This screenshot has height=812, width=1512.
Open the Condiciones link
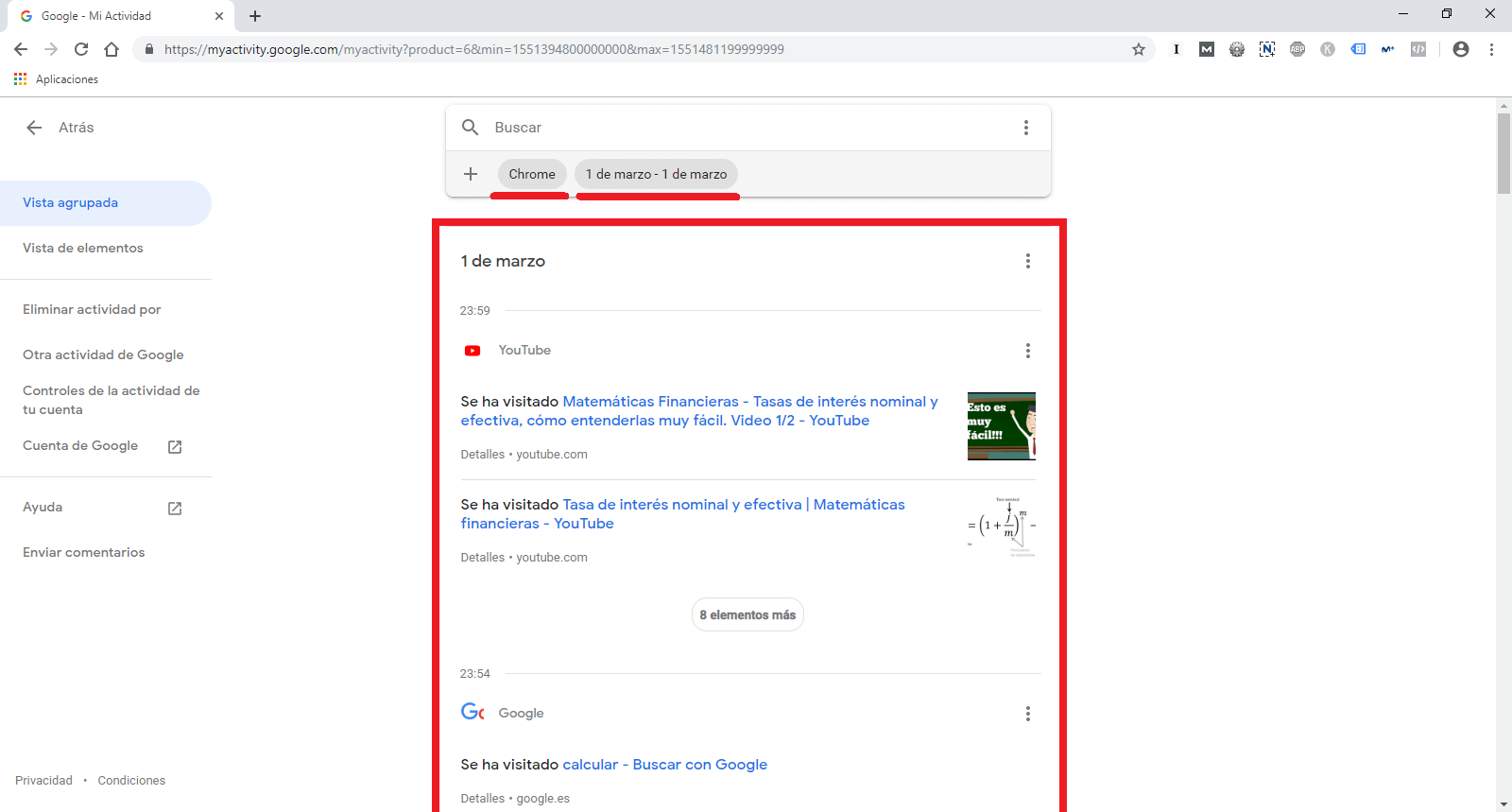tap(131, 780)
